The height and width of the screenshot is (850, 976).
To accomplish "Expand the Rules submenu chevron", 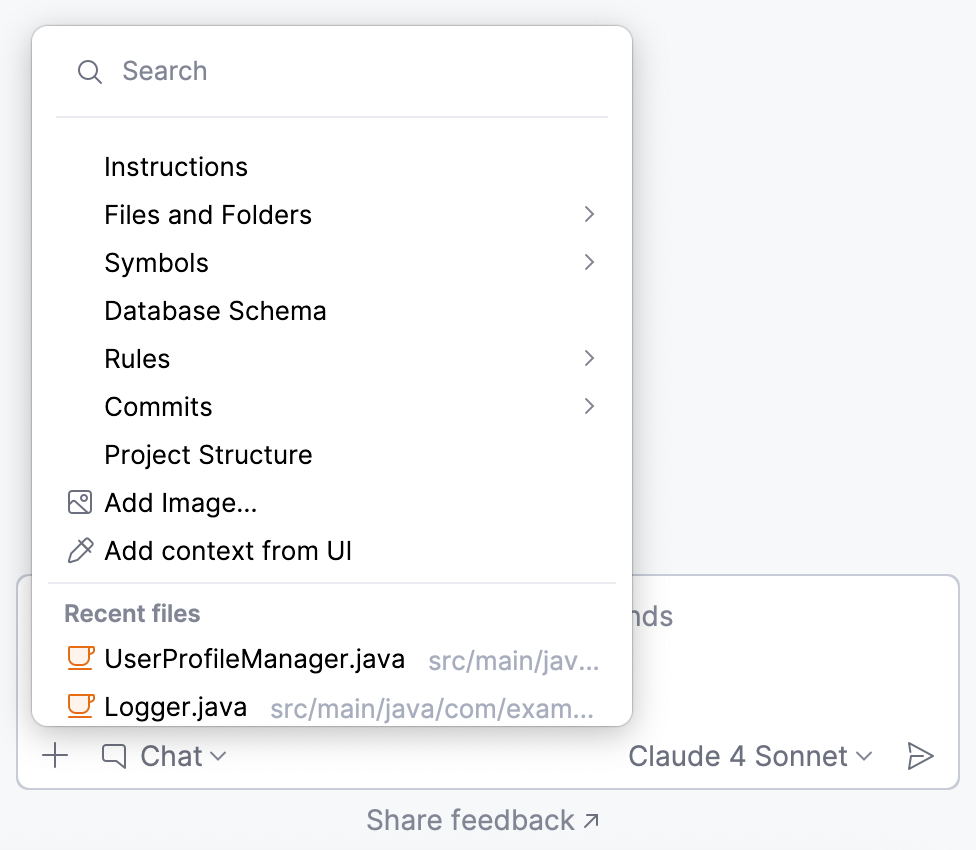I will [589, 358].
